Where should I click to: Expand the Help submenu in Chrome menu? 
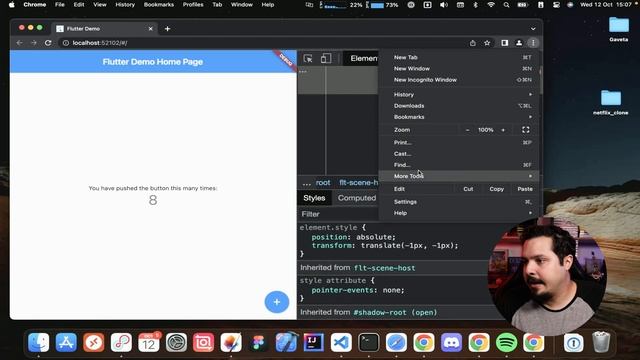click(x=459, y=213)
